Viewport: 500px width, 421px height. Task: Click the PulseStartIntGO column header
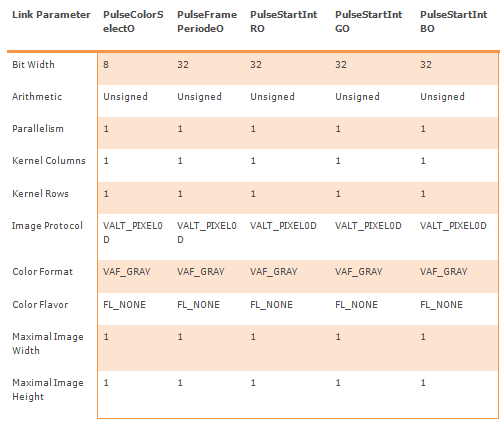point(368,21)
